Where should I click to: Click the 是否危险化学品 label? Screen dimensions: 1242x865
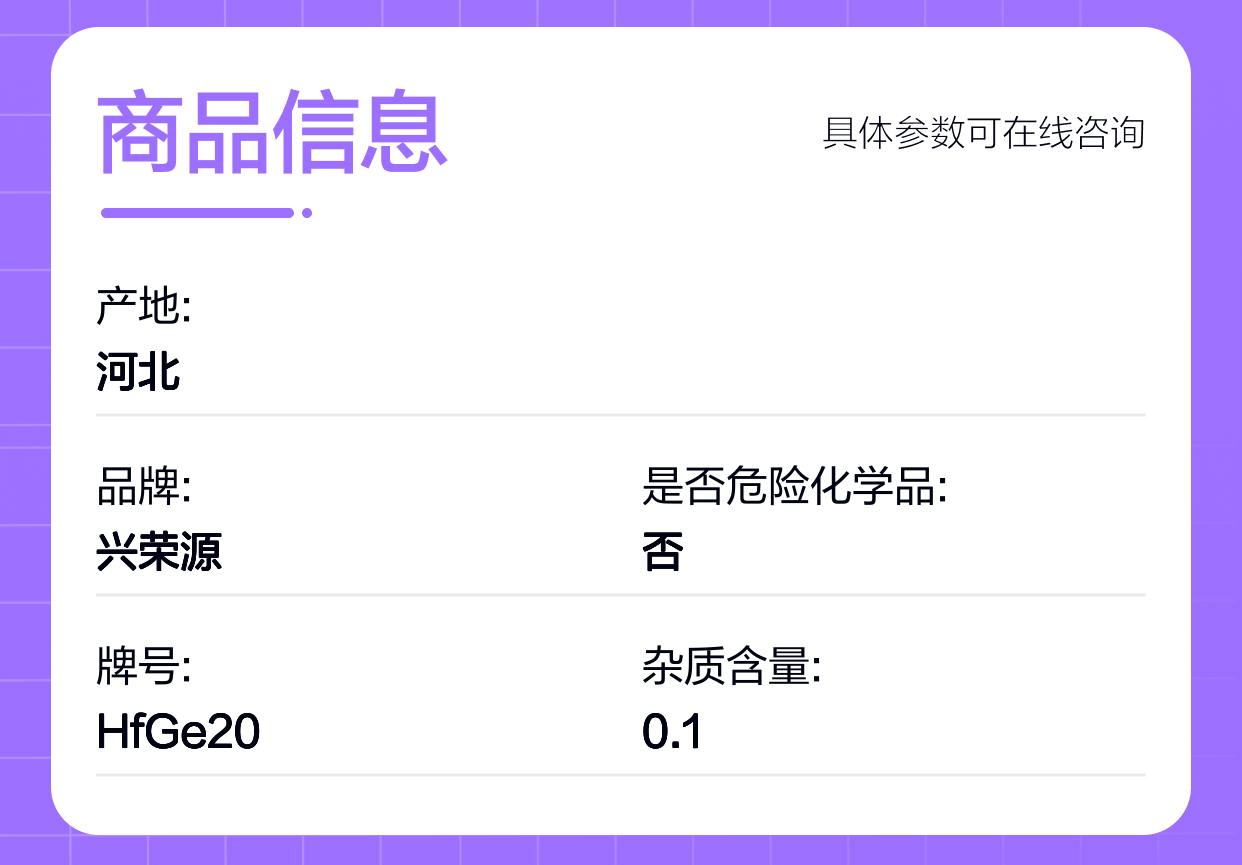pyautogui.click(x=794, y=489)
